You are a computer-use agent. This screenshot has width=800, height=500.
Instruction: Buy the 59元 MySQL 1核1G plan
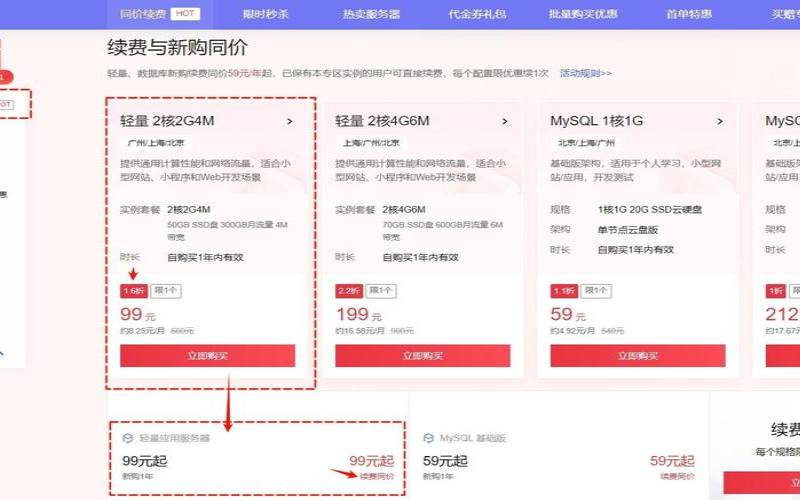(x=637, y=355)
